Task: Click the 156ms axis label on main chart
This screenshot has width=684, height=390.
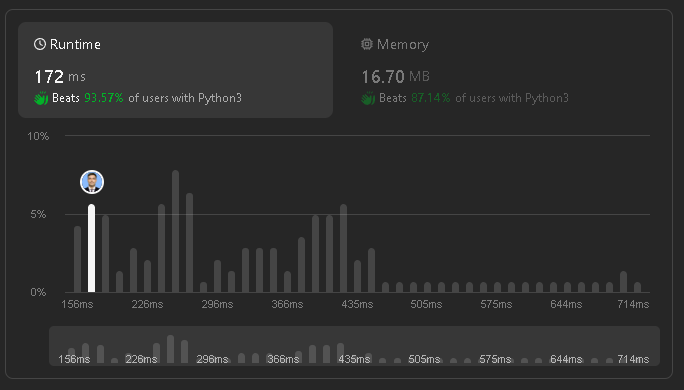Action: click(x=77, y=304)
